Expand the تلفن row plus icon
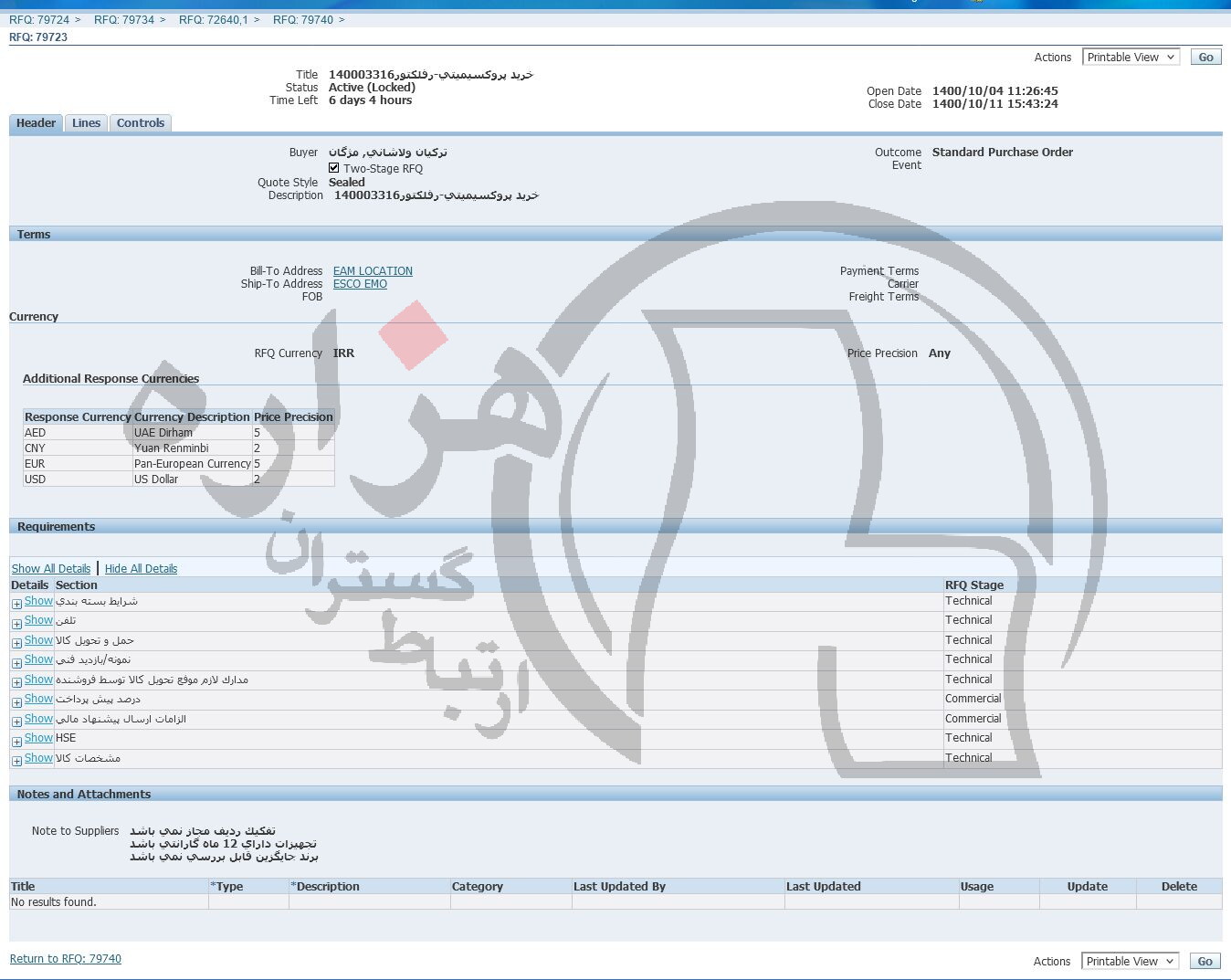This screenshot has height=980, width=1231. 16,624
